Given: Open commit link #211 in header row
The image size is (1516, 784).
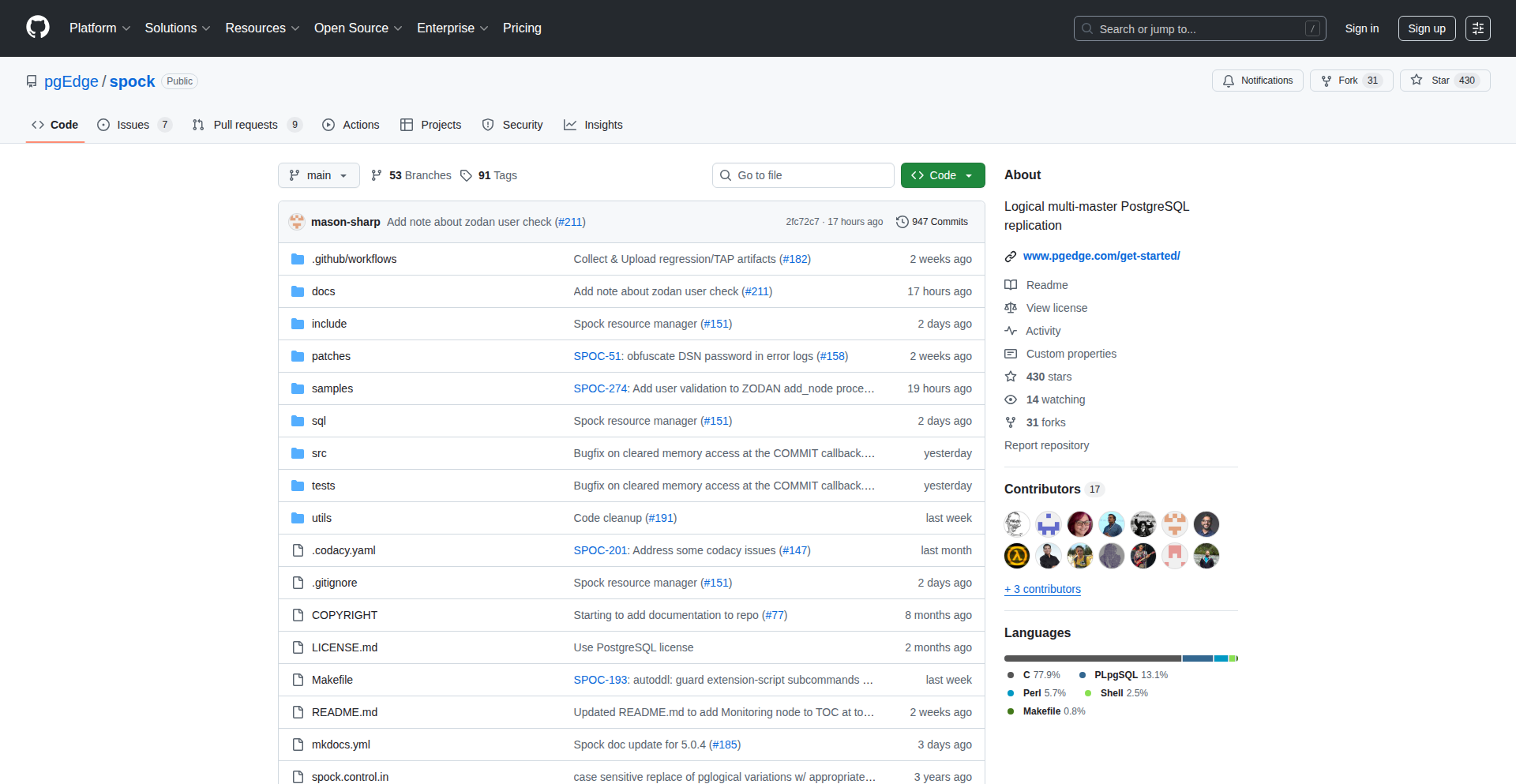Looking at the screenshot, I should 570,222.
